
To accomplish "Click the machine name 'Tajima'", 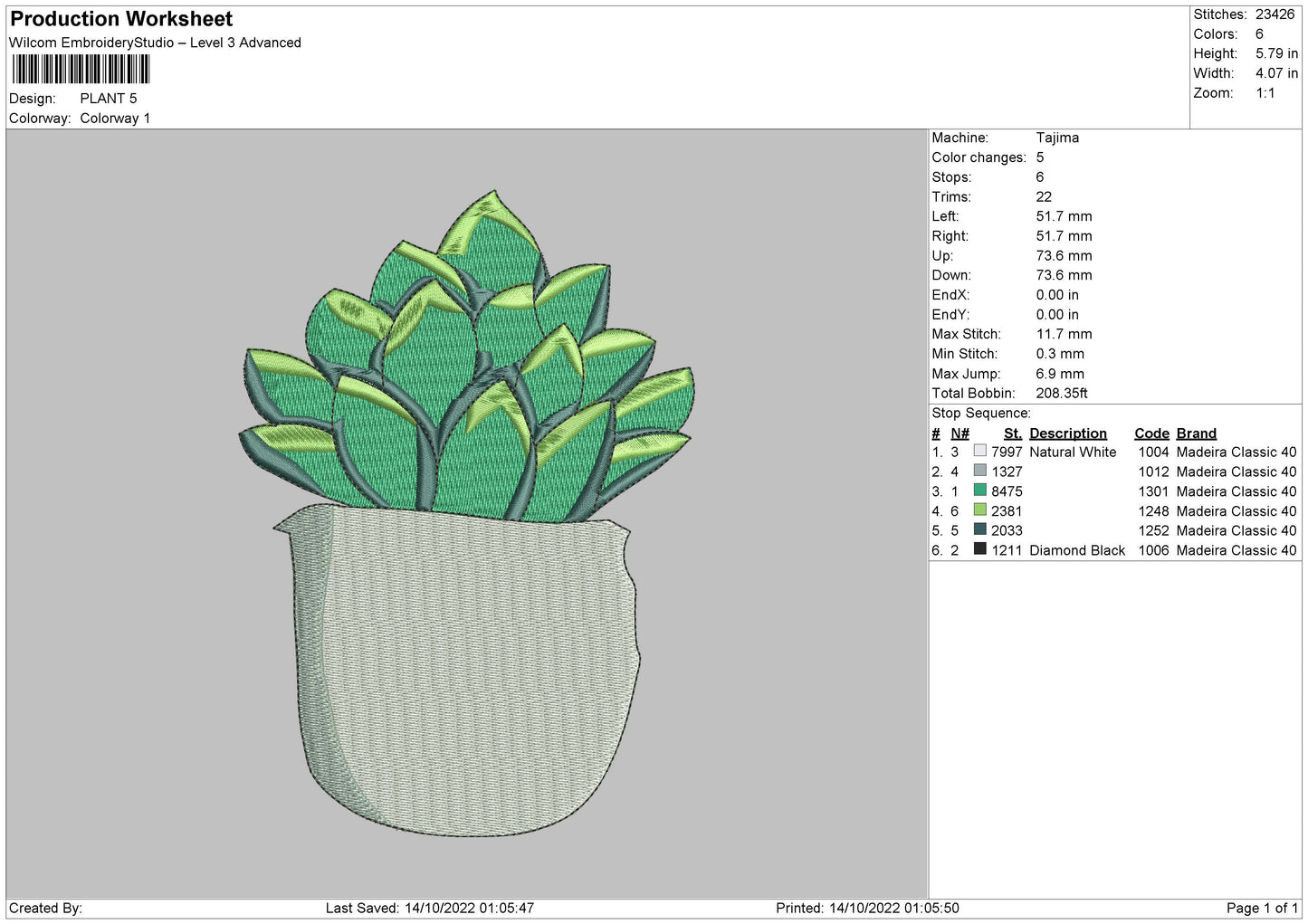I will pyautogui.click(x=1057, y=138).
